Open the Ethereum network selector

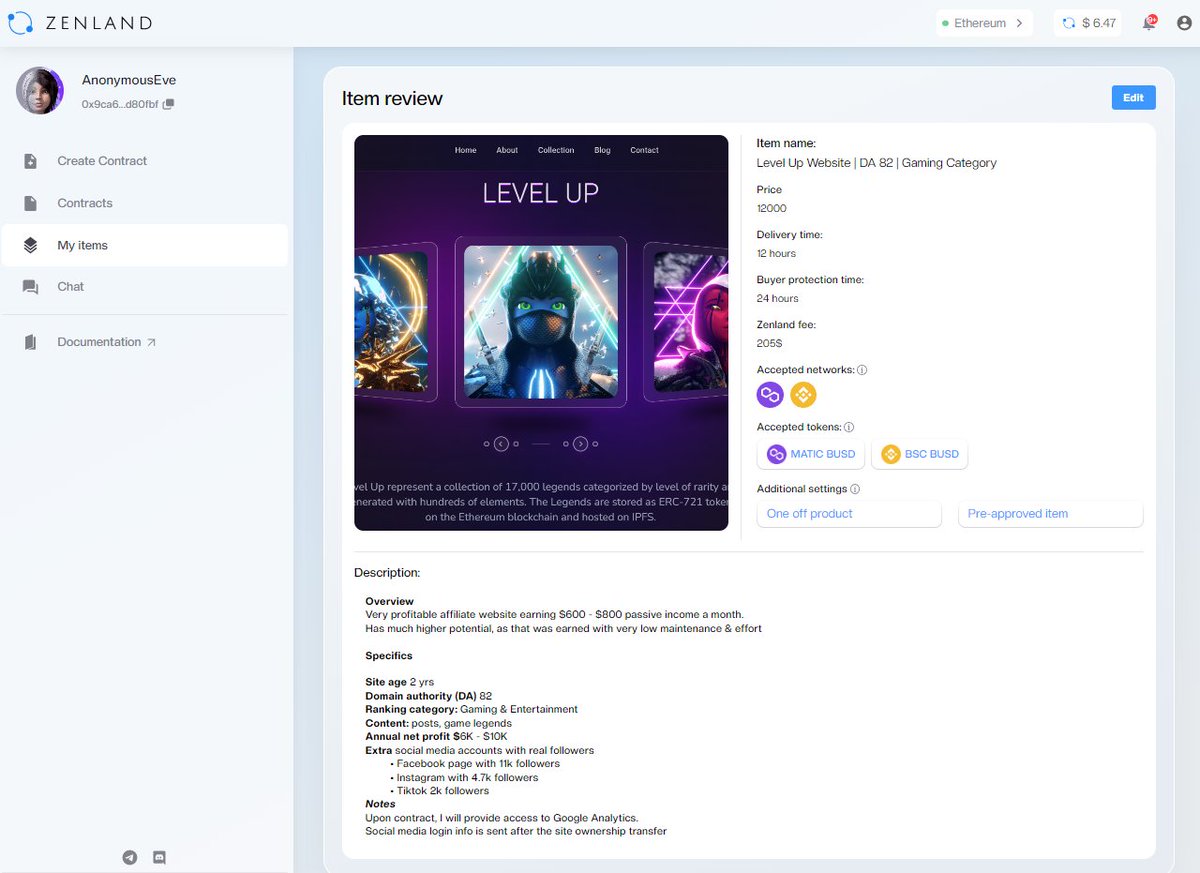[984, 23]
